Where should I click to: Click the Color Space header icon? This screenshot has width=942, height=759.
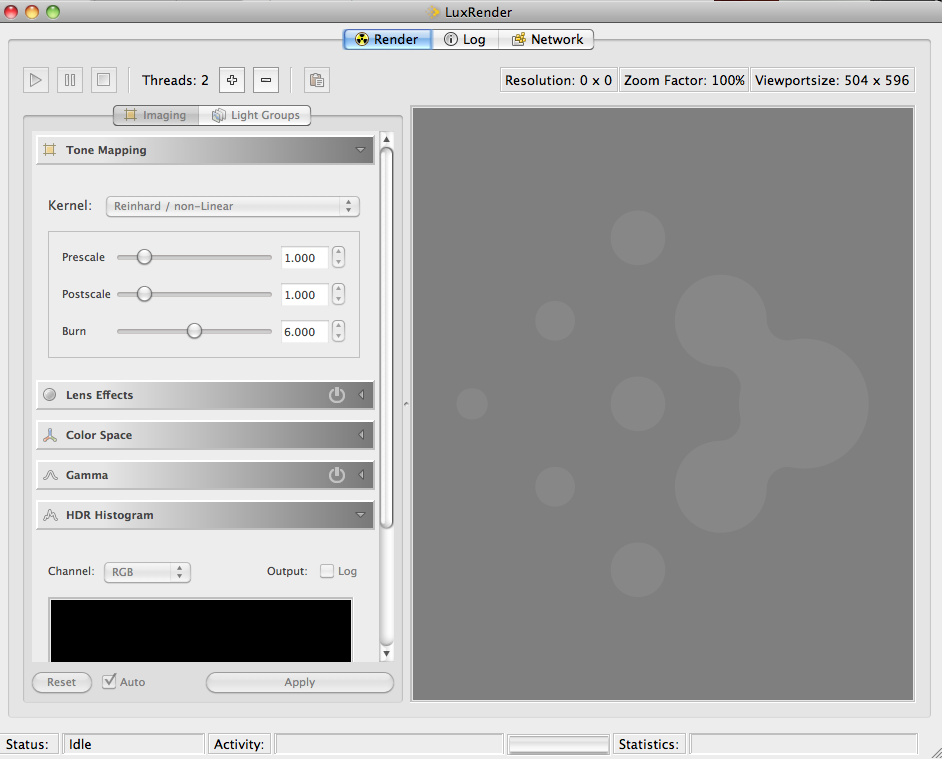(49, 435)
